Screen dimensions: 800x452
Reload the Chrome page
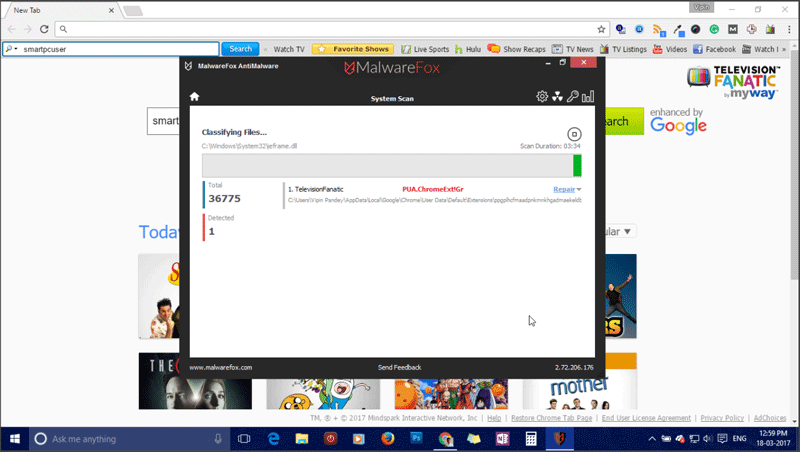pyautogui.click(x=44, y=29)
